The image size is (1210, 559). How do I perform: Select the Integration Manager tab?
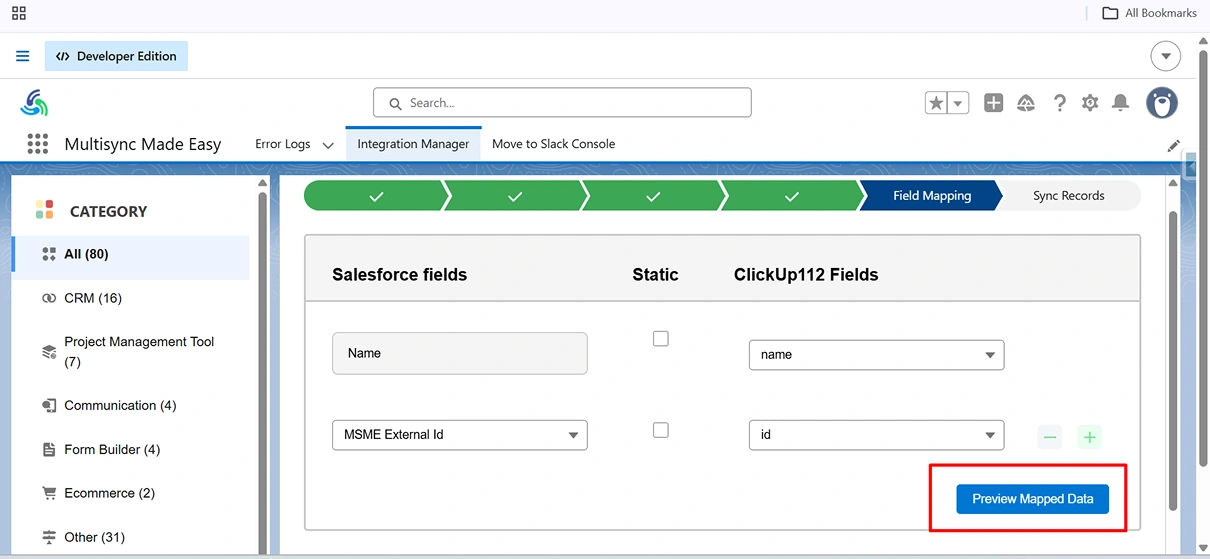413,144
